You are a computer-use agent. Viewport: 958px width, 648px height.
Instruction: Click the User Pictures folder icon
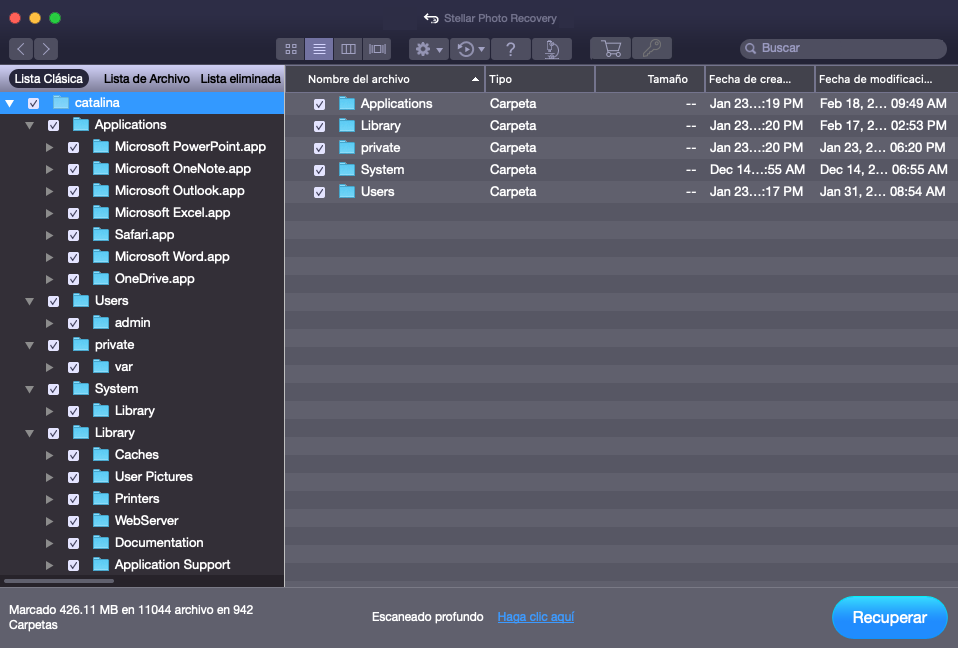101,476
